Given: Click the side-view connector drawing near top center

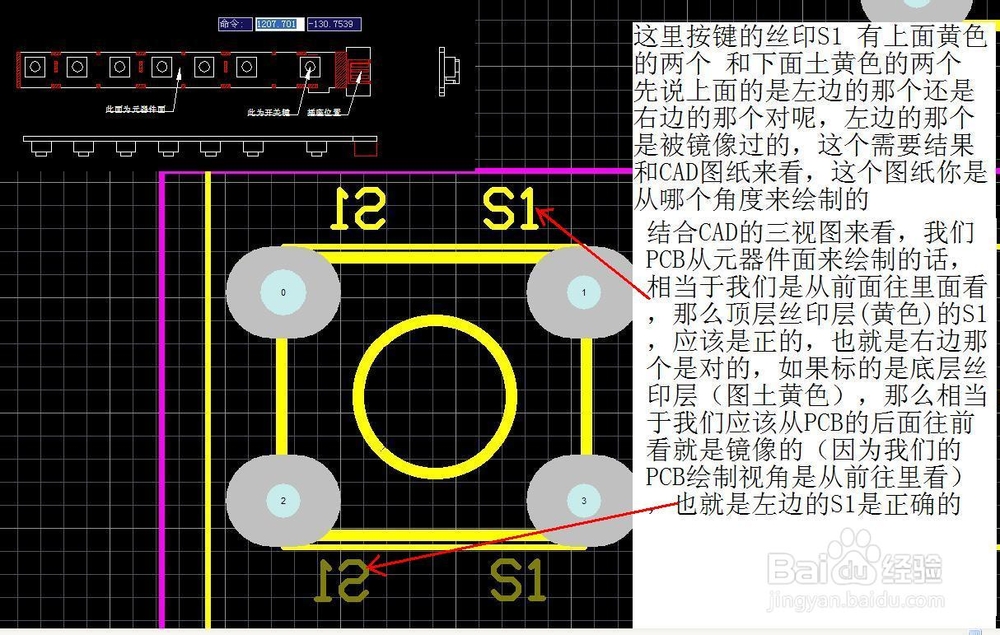Looking at the screenshot, I should coord(449,70).
